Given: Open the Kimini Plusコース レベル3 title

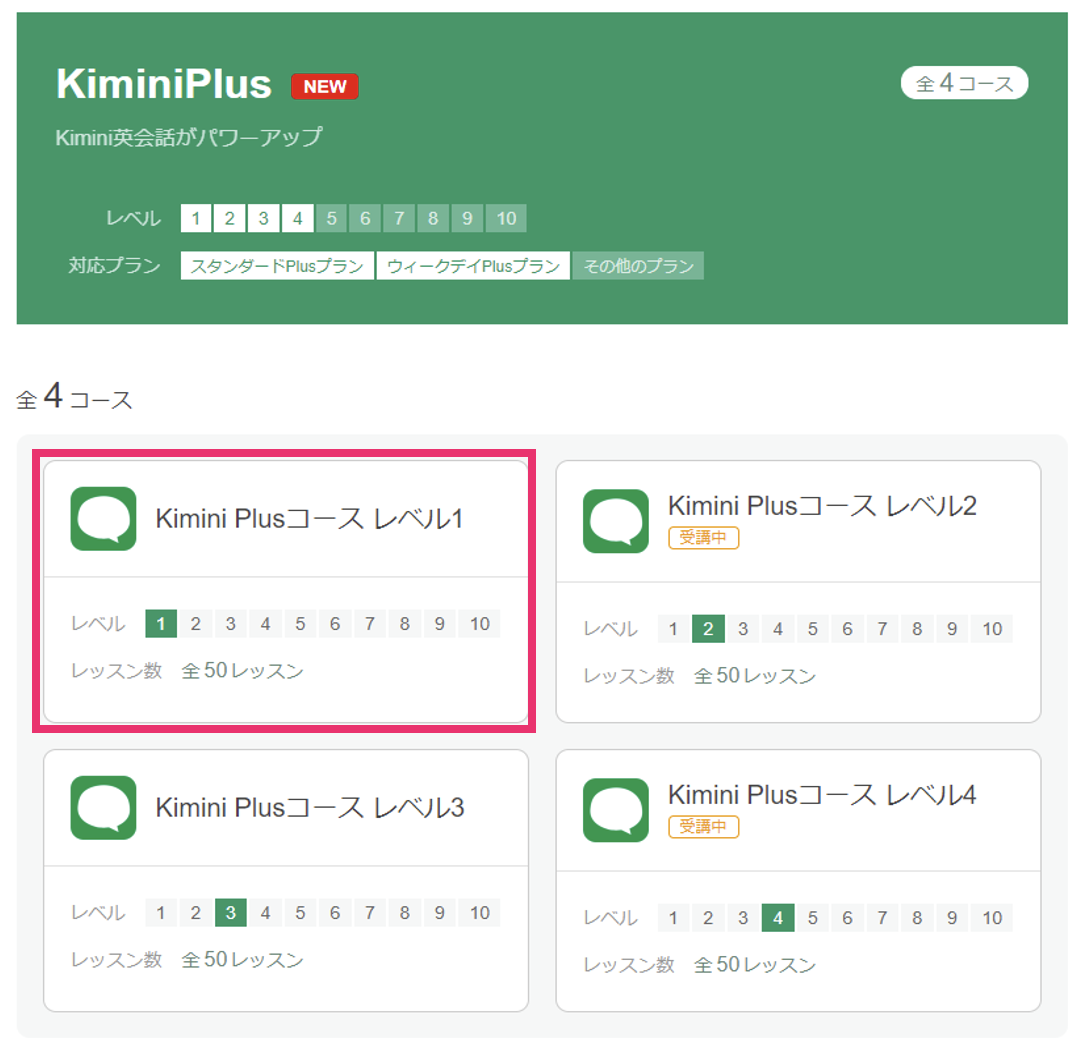Looking at the screenshot, I should click(x=310, y=807).
